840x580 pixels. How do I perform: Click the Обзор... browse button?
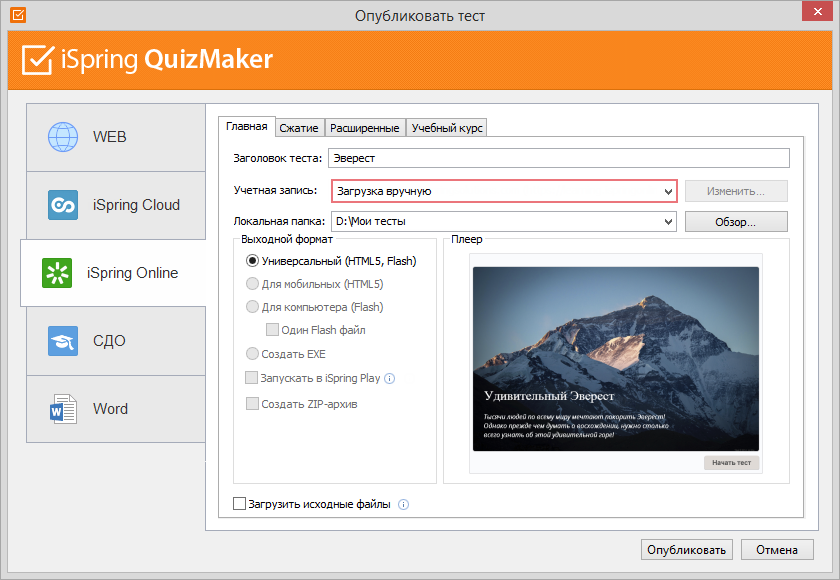[x=736, y=222]
